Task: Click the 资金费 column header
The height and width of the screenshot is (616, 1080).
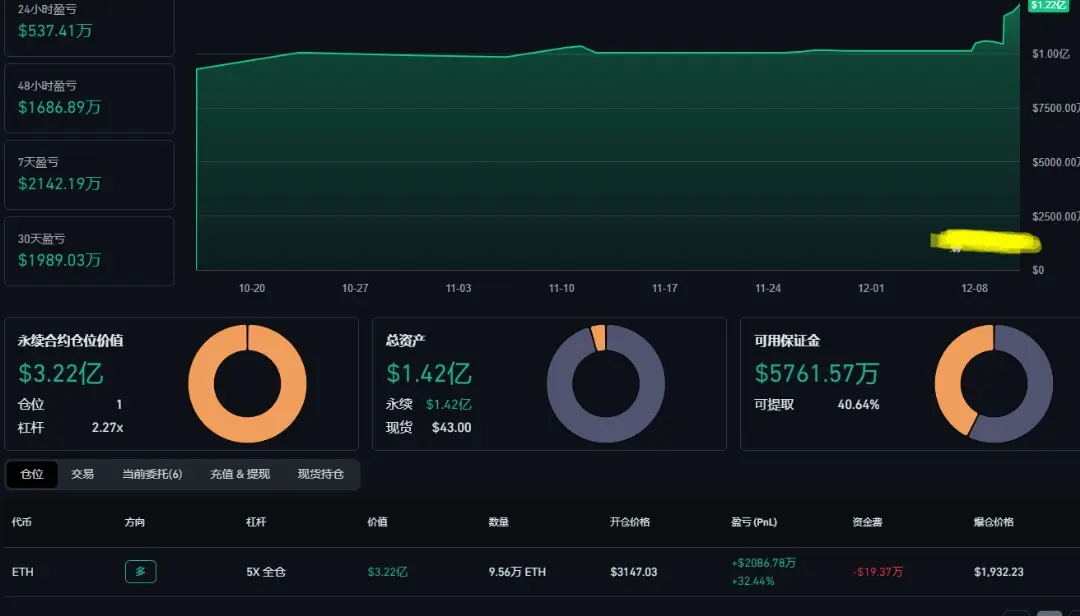Action: click(x=867, y=522)
